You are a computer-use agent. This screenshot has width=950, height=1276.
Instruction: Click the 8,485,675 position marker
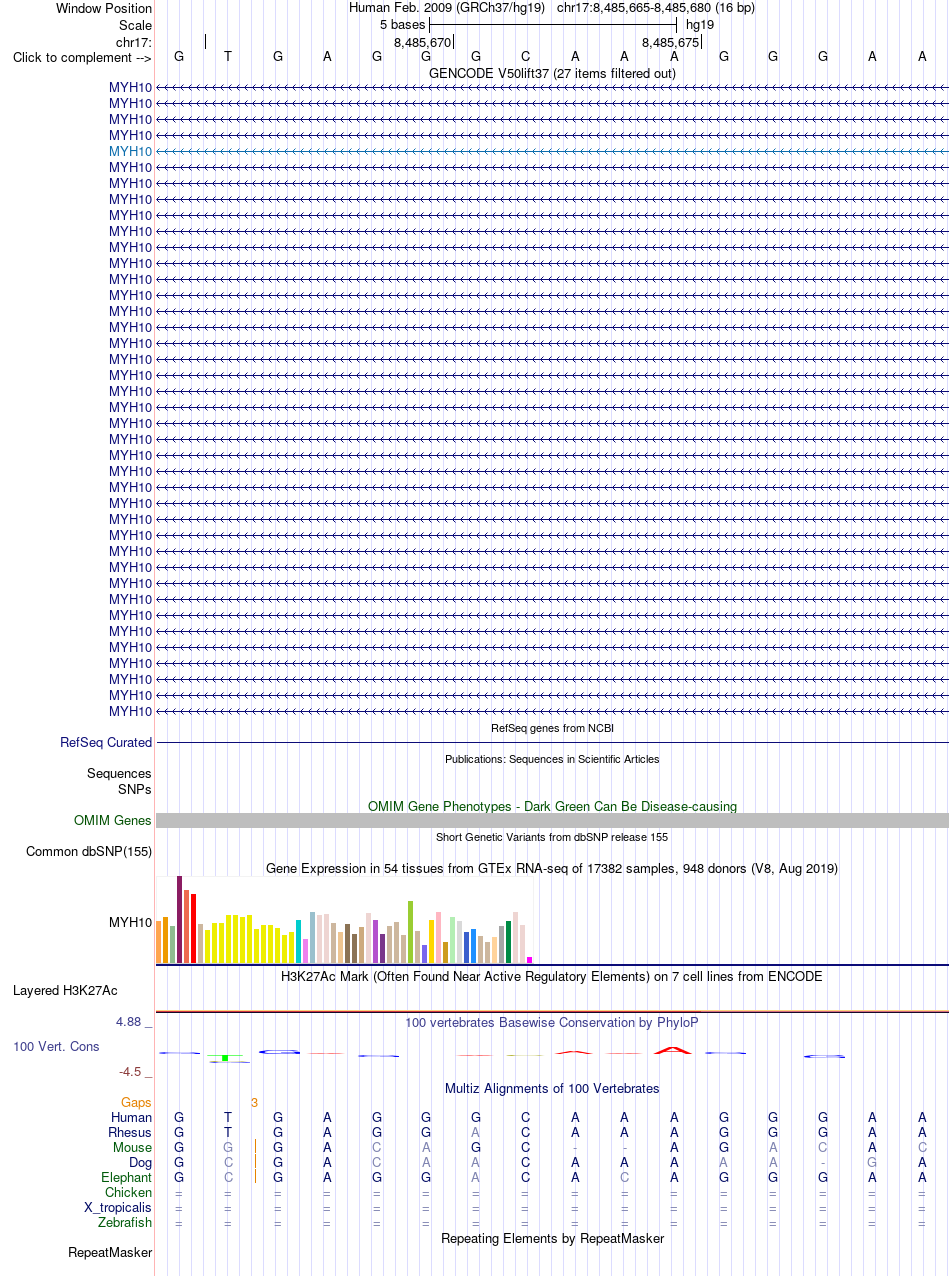click(x=671, y=42)
